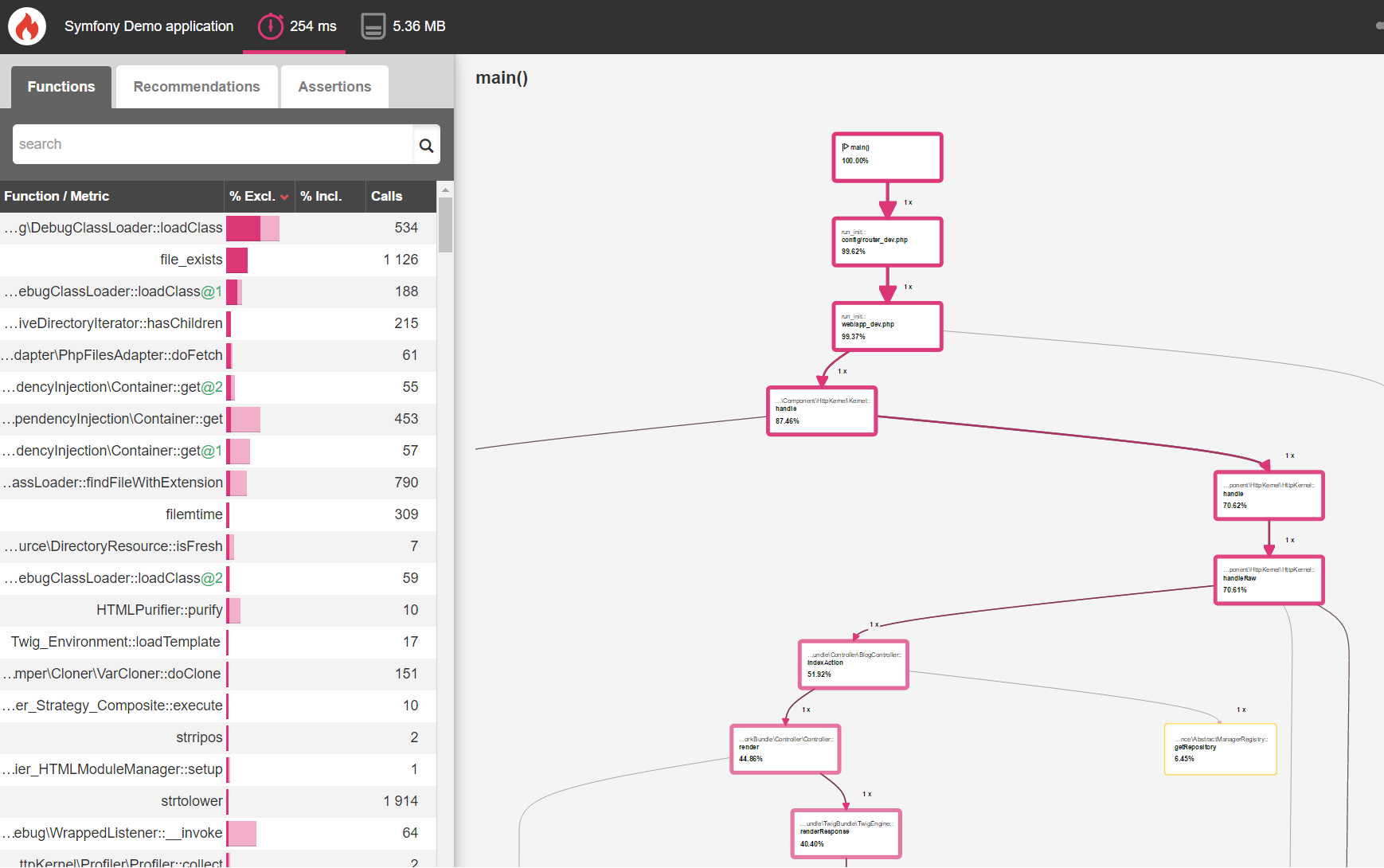Screen dimensions: 1384x868
Task: Sort by the % Incl. column
Action: [321, 196]
